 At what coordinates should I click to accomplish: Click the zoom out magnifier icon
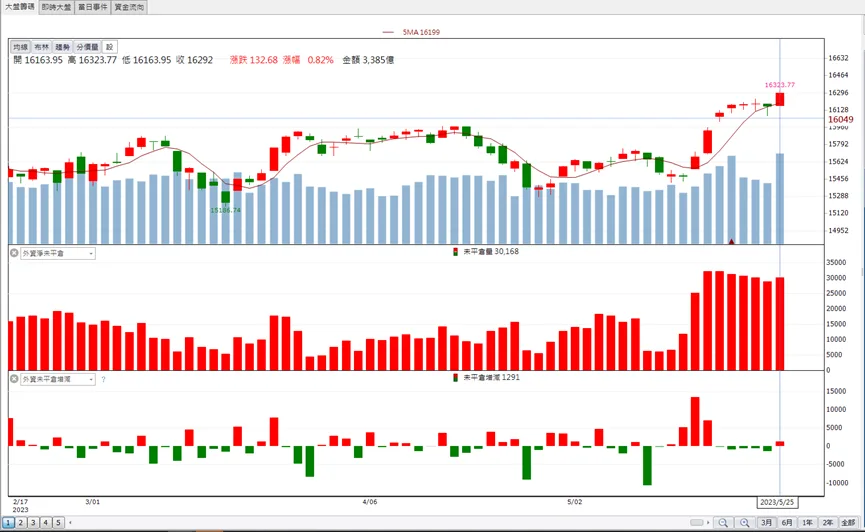723,523
